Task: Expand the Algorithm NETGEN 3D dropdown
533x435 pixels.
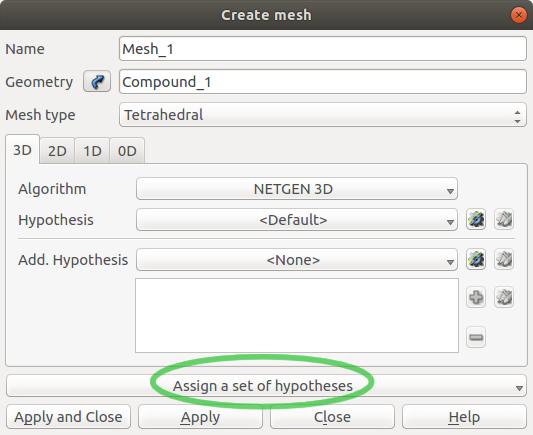Action: [297, 189]
